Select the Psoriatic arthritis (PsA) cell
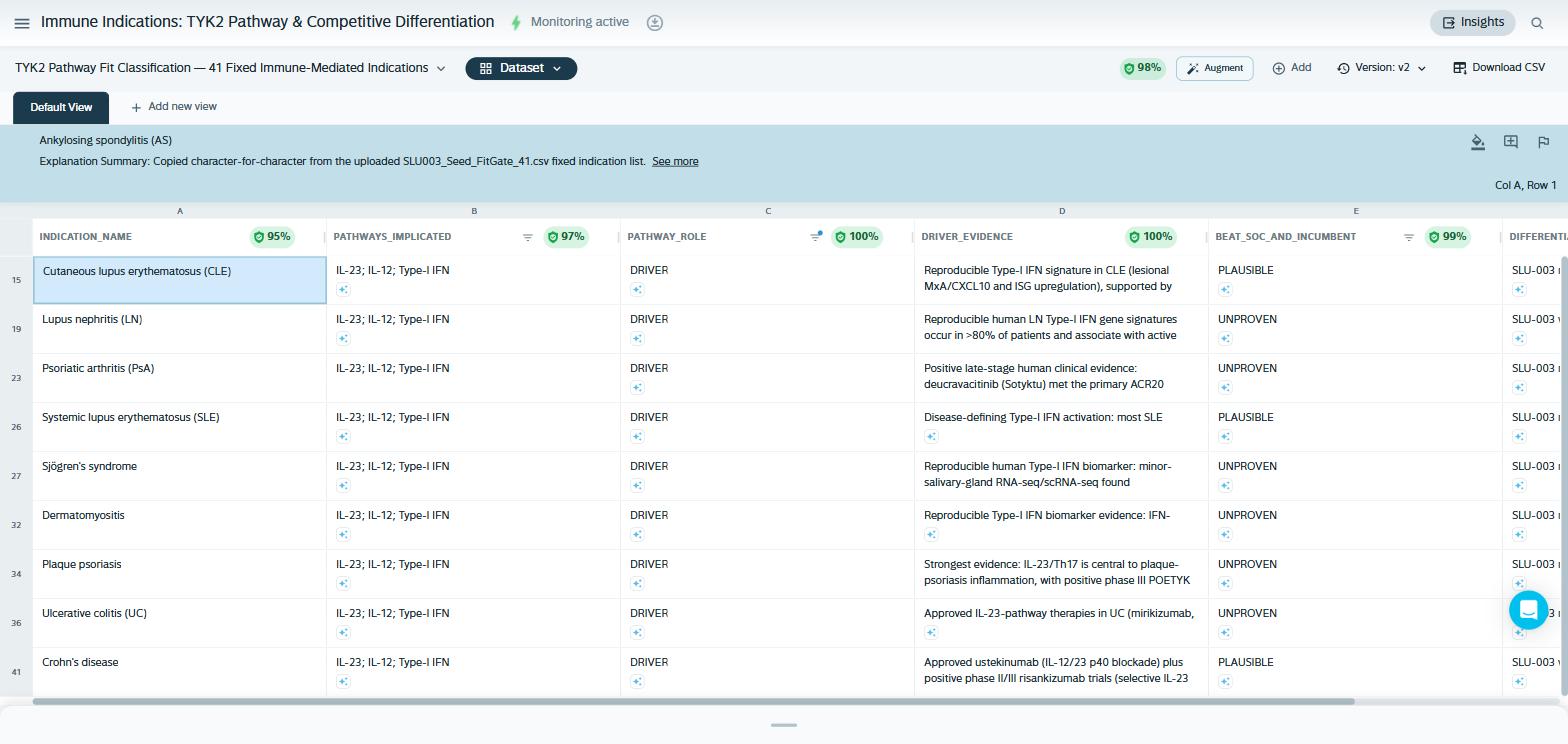The width and height of the screenshot is (1568, 744). coord(180,378)
